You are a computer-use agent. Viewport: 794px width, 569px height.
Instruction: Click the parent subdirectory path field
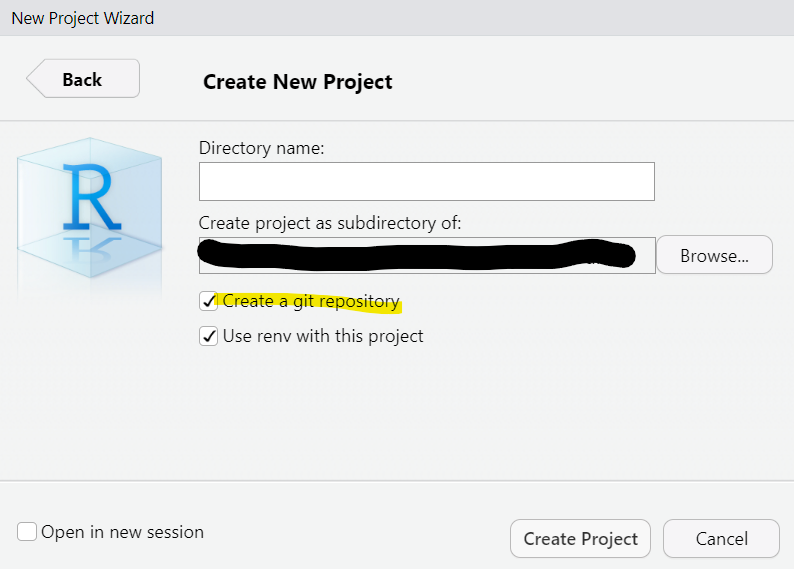tap(426, 255)
